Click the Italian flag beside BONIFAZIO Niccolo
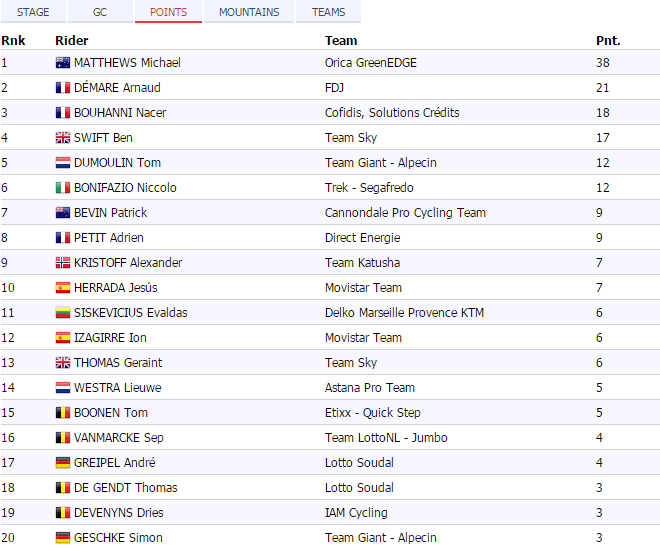The width and height of the screenshot is (660, 548). coord(63,188)
